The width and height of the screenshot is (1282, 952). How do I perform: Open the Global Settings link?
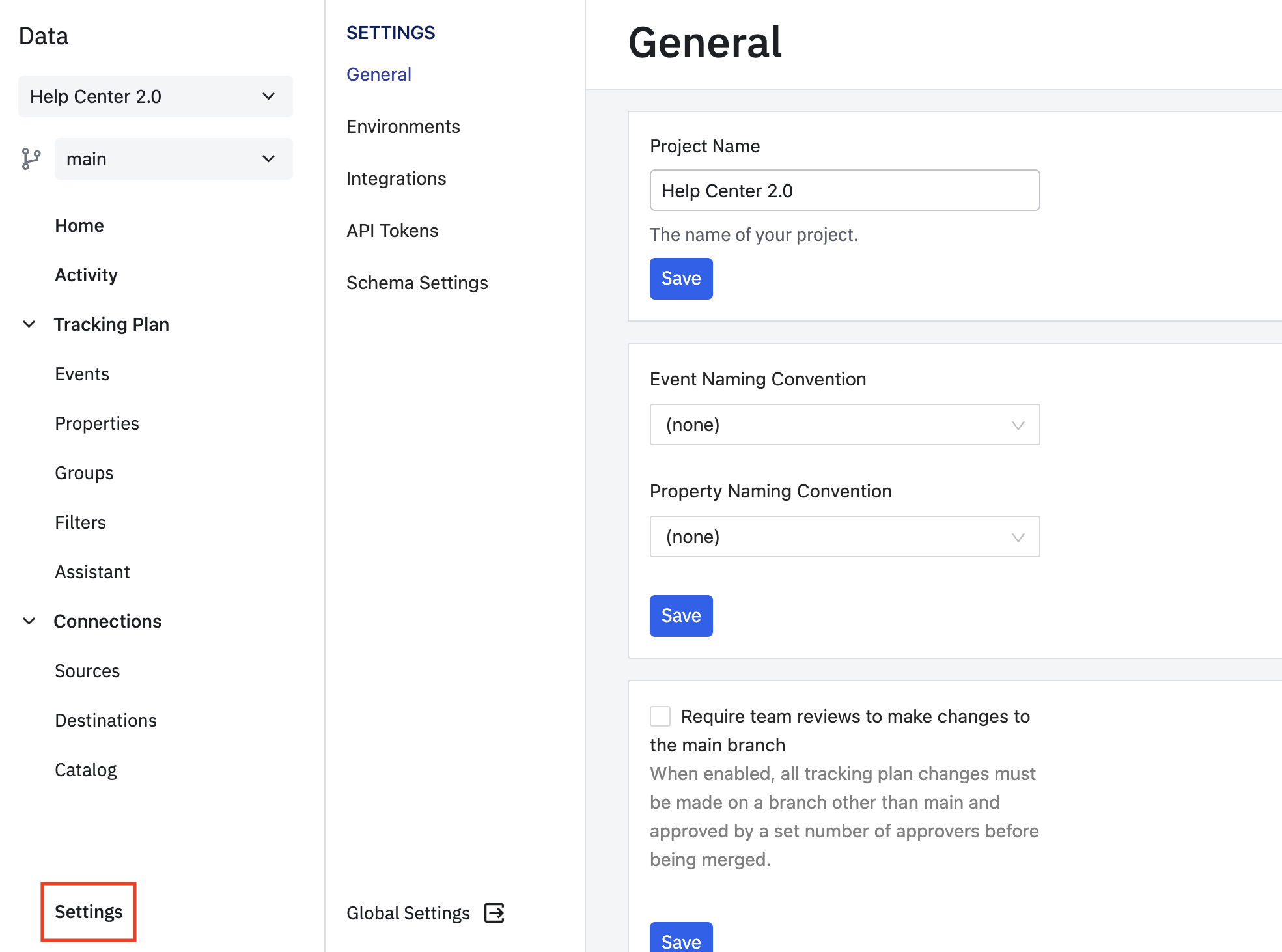click(408, 913)
